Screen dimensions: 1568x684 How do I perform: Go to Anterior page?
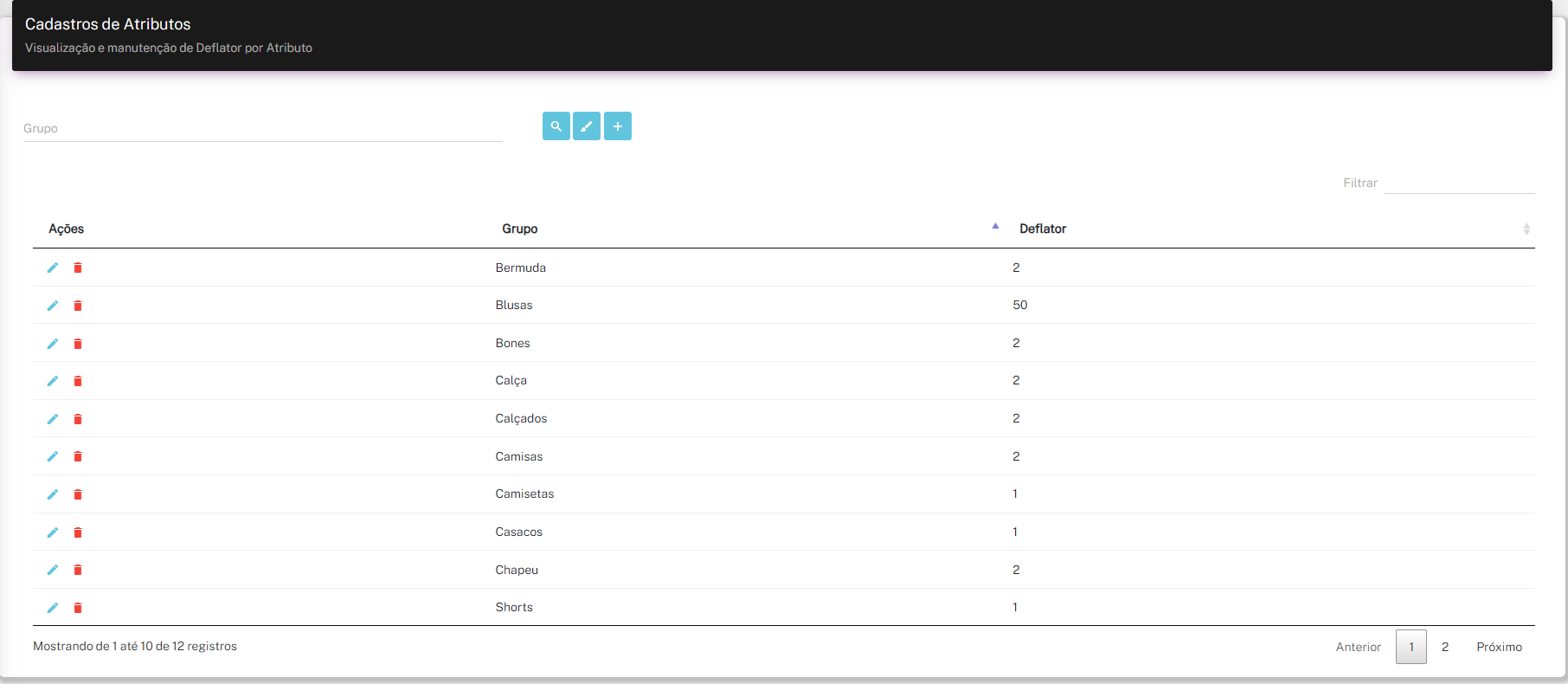pyautogui.click(x=1358, y=647)
